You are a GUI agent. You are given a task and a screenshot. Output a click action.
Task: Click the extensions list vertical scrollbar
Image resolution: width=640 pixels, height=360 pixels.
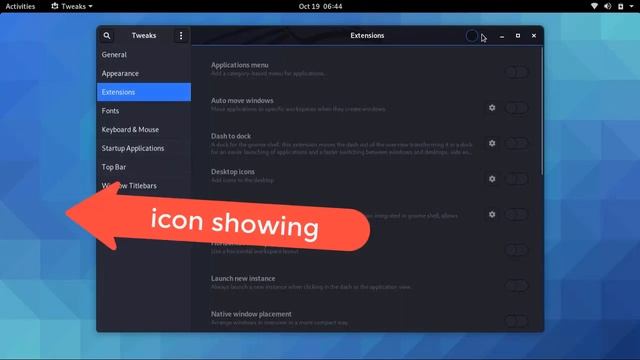(542, 111)
